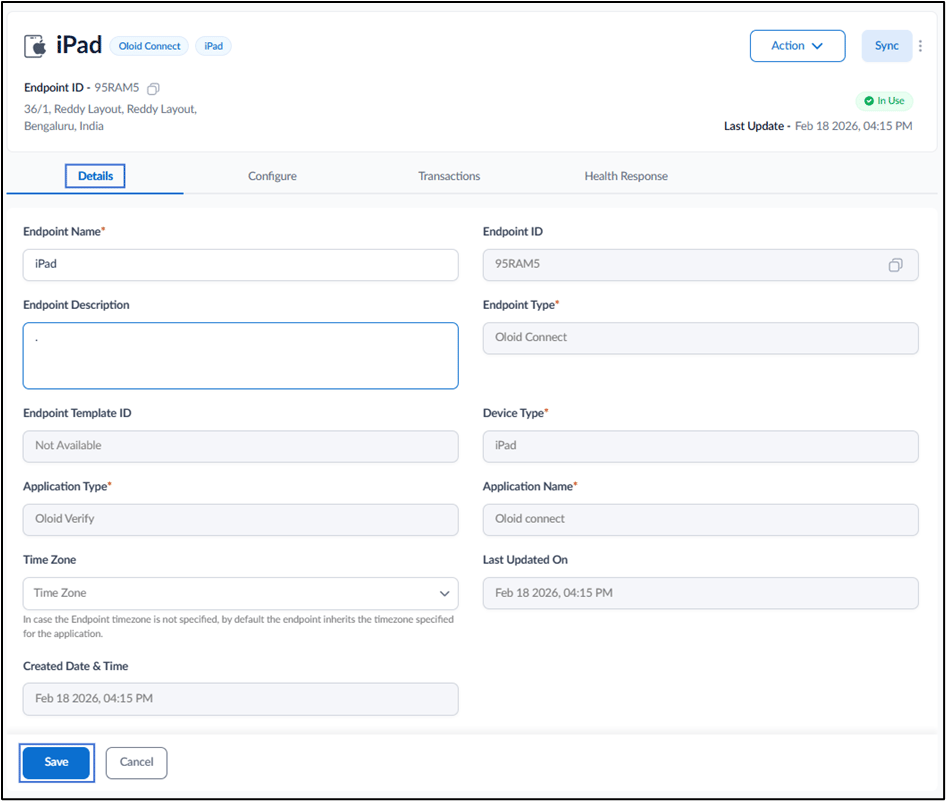Click the large iPad page title
The height and width of the screenshot is (801, 946).
tap(79, 45)
